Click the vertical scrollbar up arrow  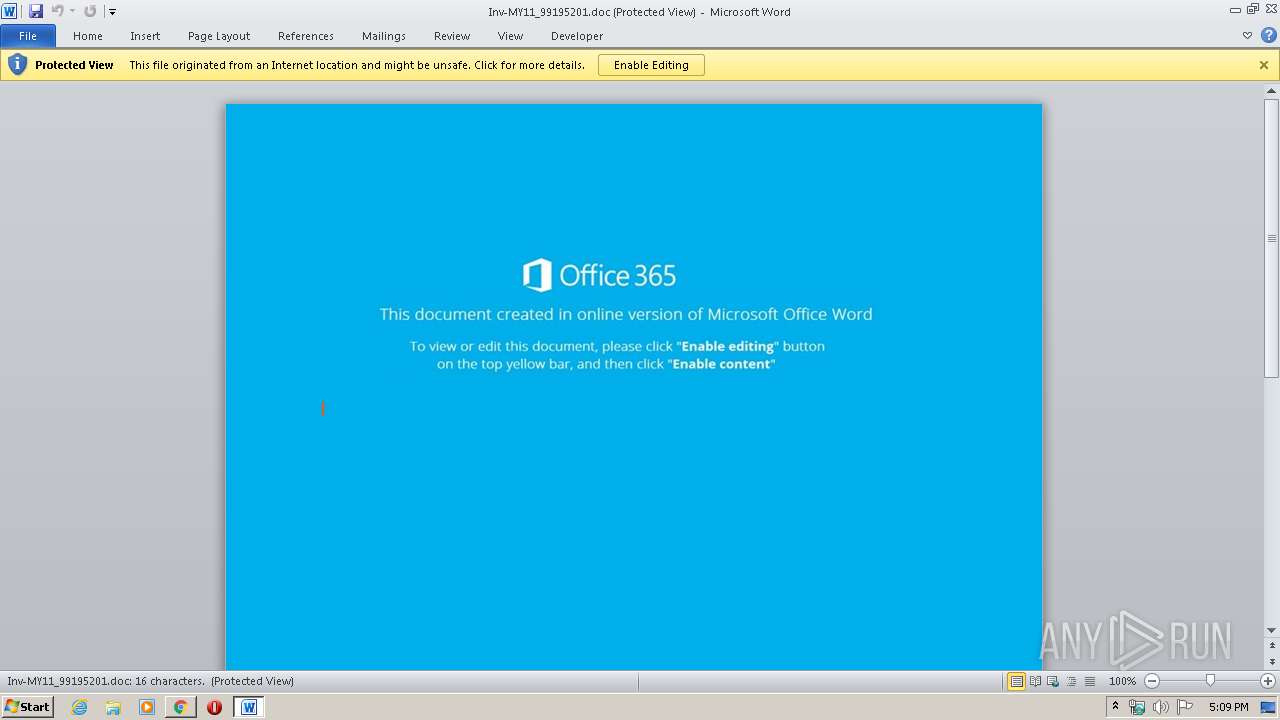click(1272, 91)
